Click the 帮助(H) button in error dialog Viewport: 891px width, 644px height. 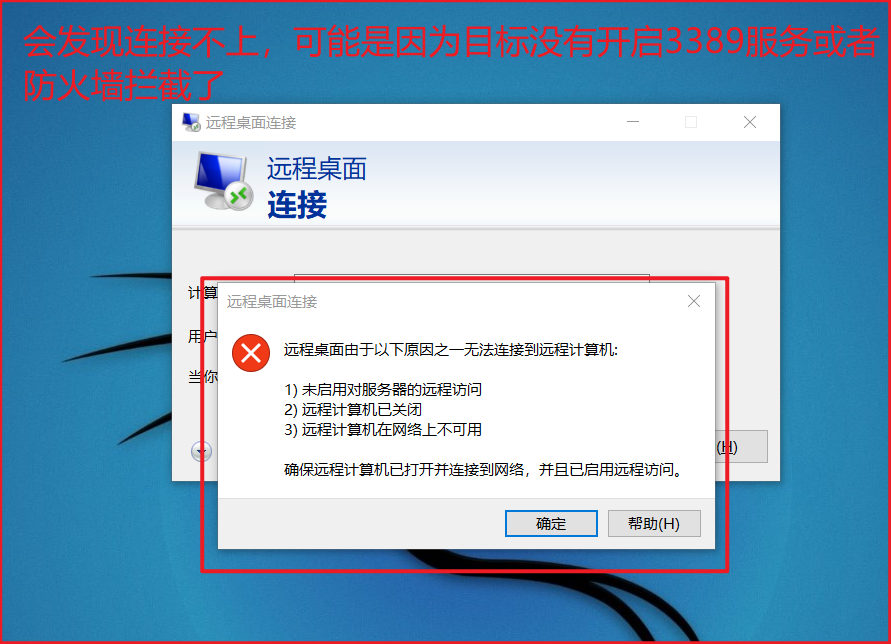[x=654, y=523]
